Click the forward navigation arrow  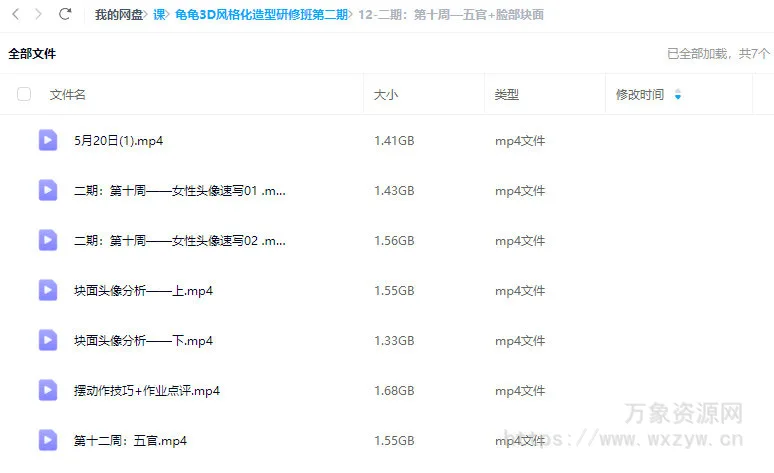39,15
